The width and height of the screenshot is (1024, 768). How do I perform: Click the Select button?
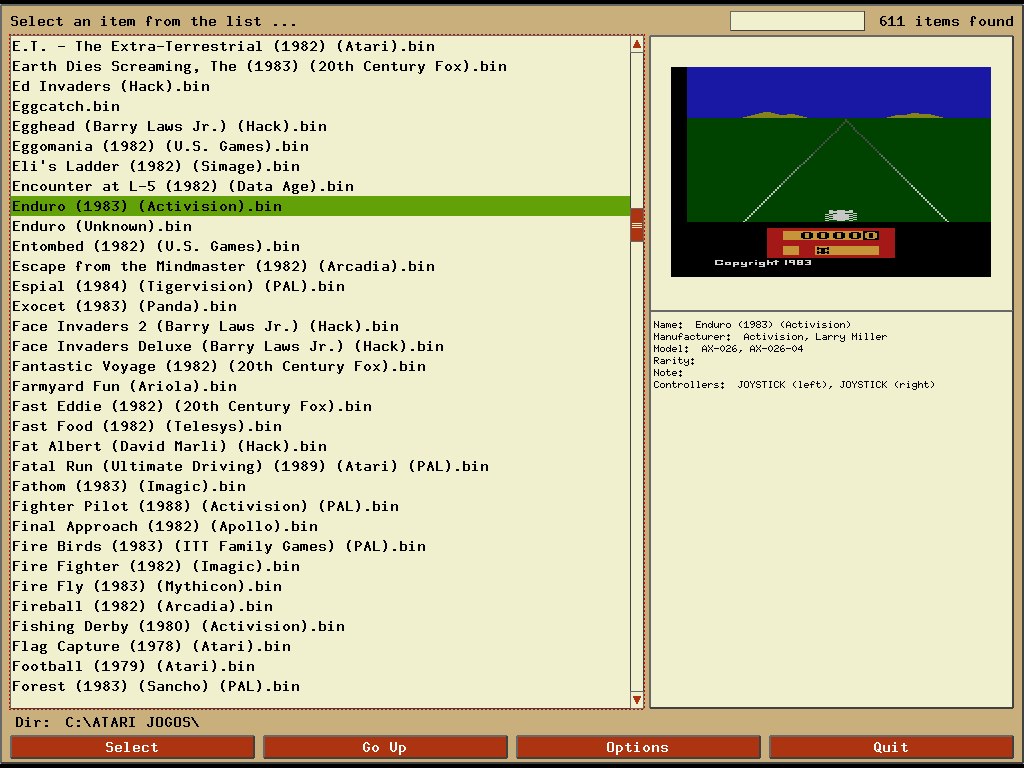pyautogui.click(x=132, y=747)
